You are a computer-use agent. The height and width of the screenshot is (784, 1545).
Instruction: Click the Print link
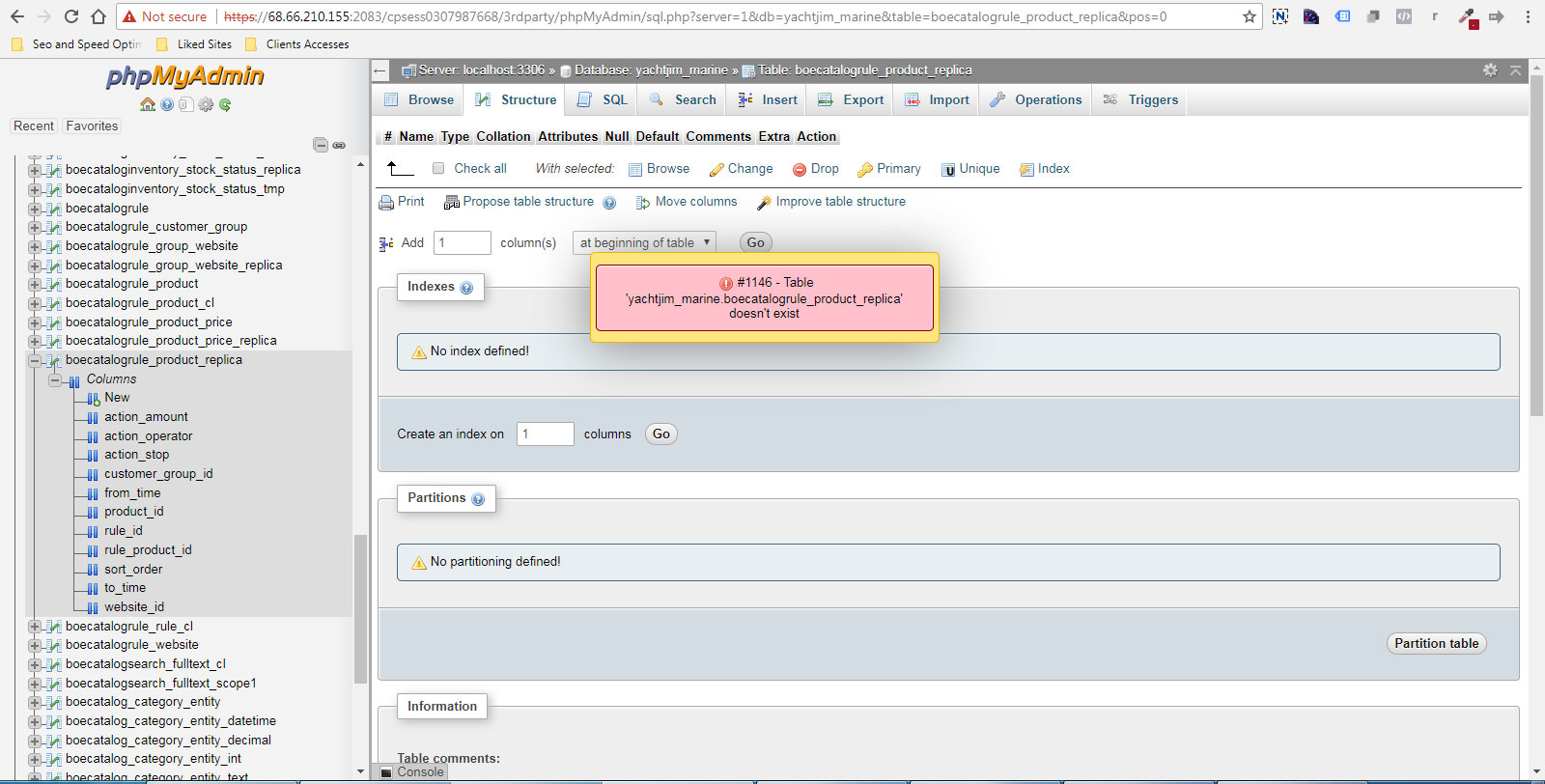tap(402, 202)
